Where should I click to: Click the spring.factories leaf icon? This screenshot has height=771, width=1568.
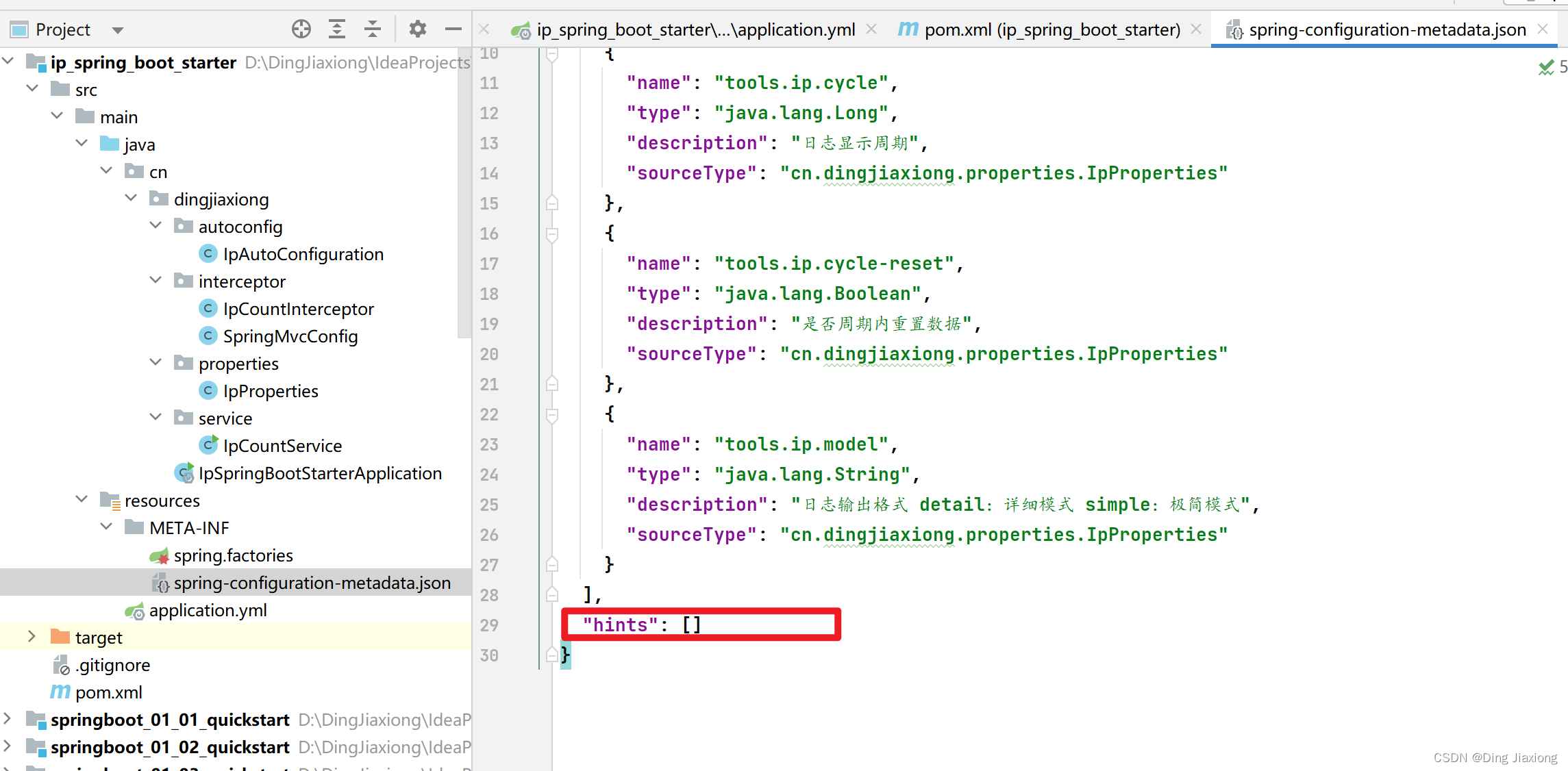[x=159, y=555]
